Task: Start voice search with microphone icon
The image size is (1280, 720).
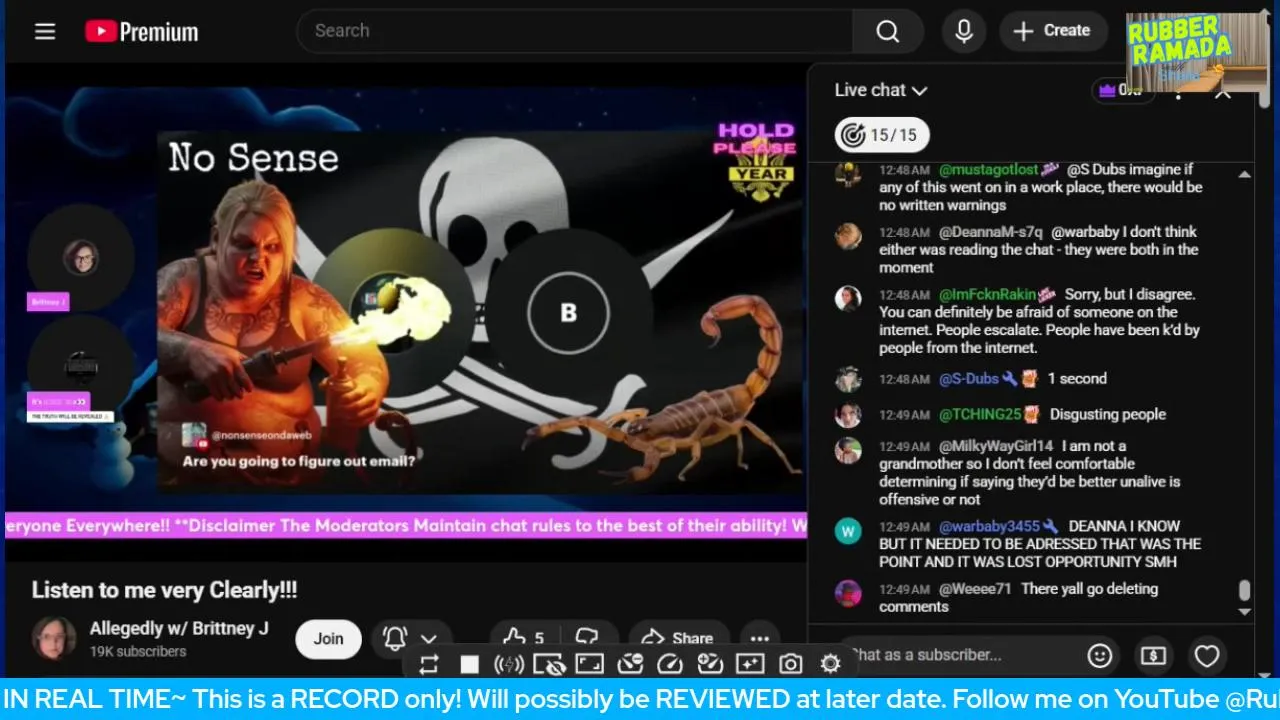Action: (964, 31)
